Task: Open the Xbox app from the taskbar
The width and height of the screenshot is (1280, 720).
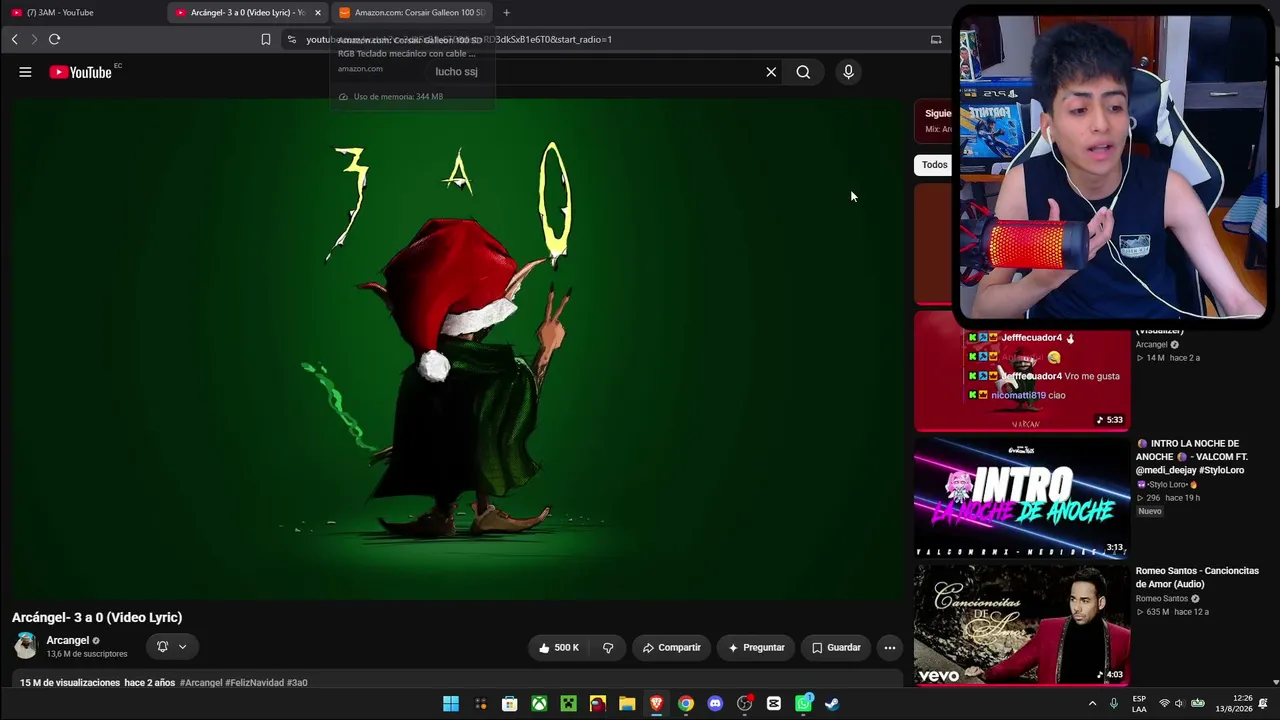Action: click(539, 704)
